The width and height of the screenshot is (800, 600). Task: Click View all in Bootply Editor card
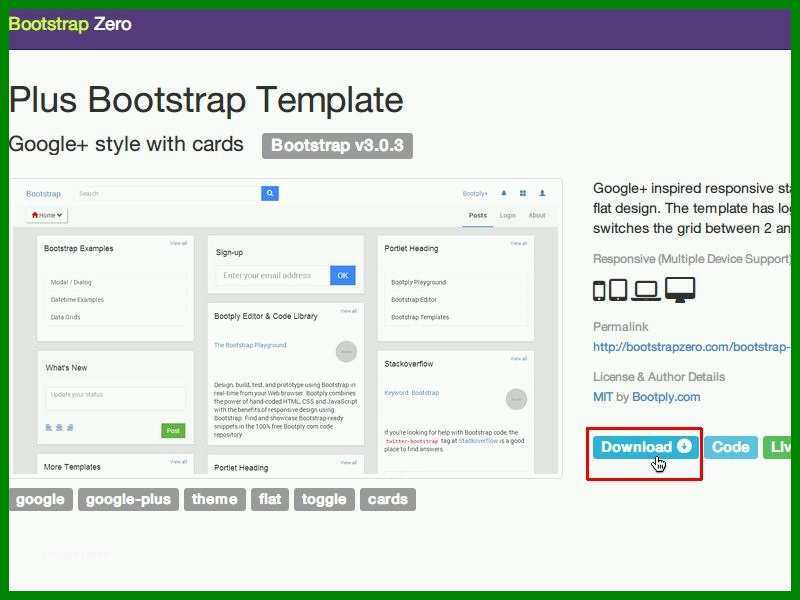pos(348,311)
